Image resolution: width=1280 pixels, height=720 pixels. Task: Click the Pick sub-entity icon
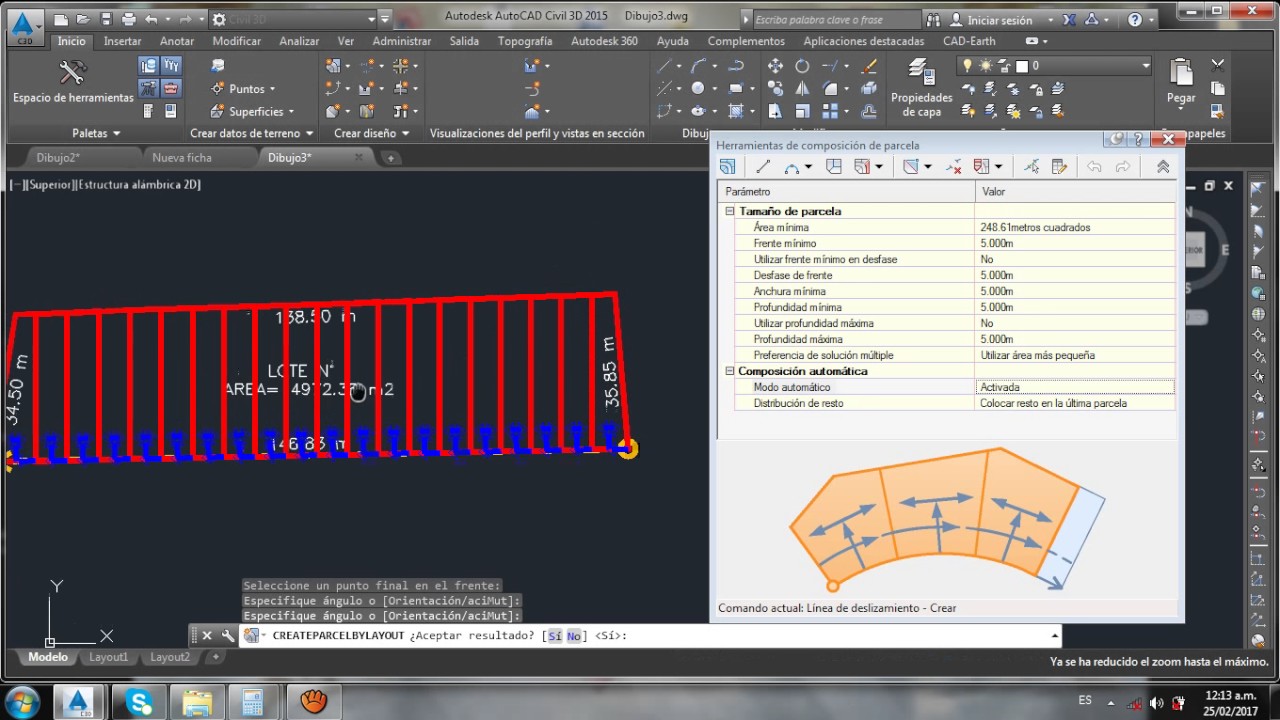[x=1032, y=167]
